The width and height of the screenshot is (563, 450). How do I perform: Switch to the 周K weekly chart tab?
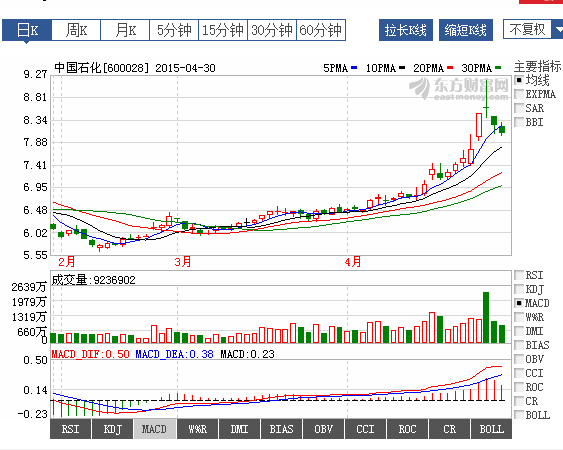pyautogui.click(x=76, y=30)
